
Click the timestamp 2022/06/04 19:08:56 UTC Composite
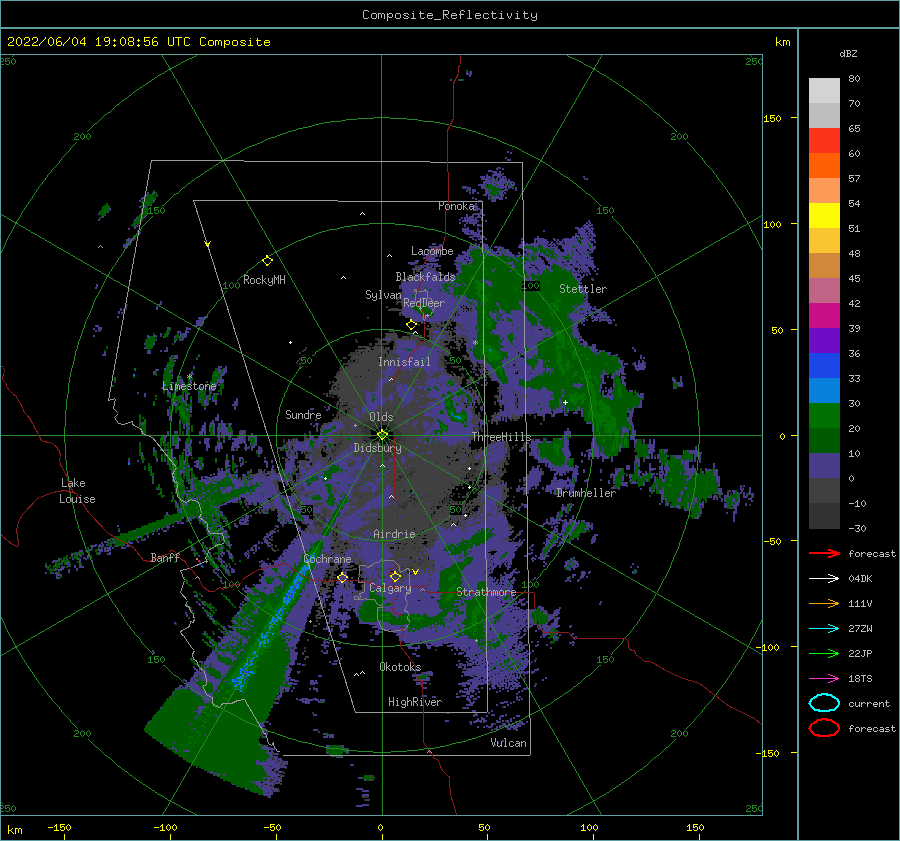(138, 42)
